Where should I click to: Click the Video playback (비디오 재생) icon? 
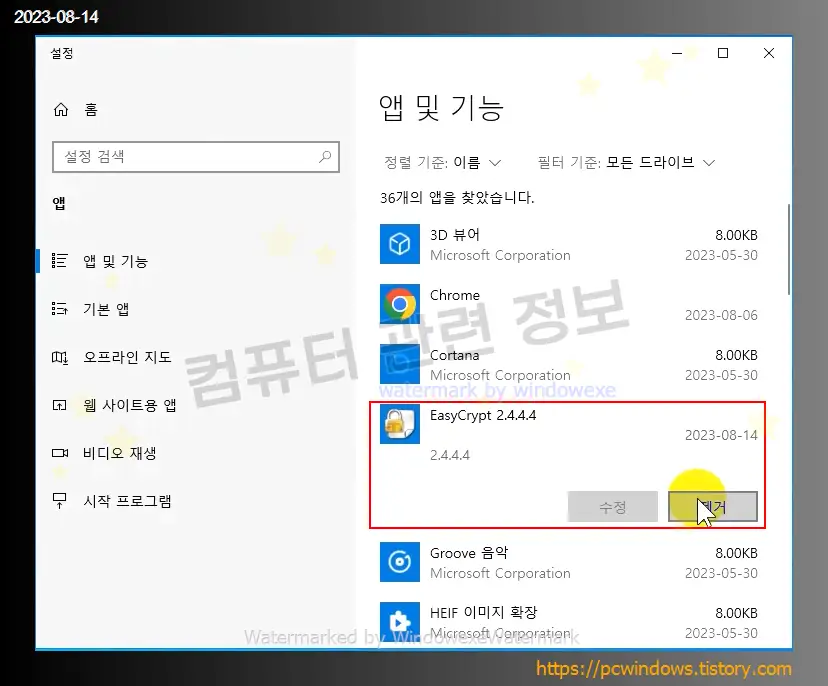coord(60,453)
